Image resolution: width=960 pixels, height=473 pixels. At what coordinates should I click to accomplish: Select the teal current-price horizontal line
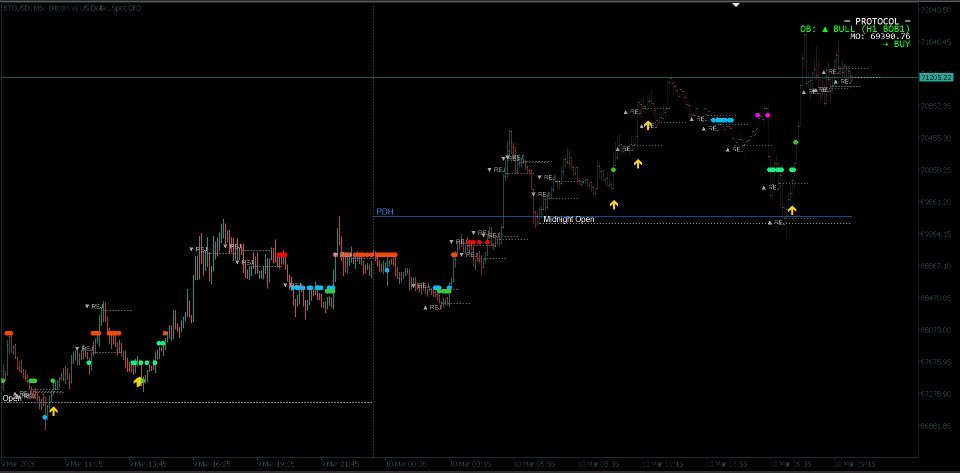point(459,78)
